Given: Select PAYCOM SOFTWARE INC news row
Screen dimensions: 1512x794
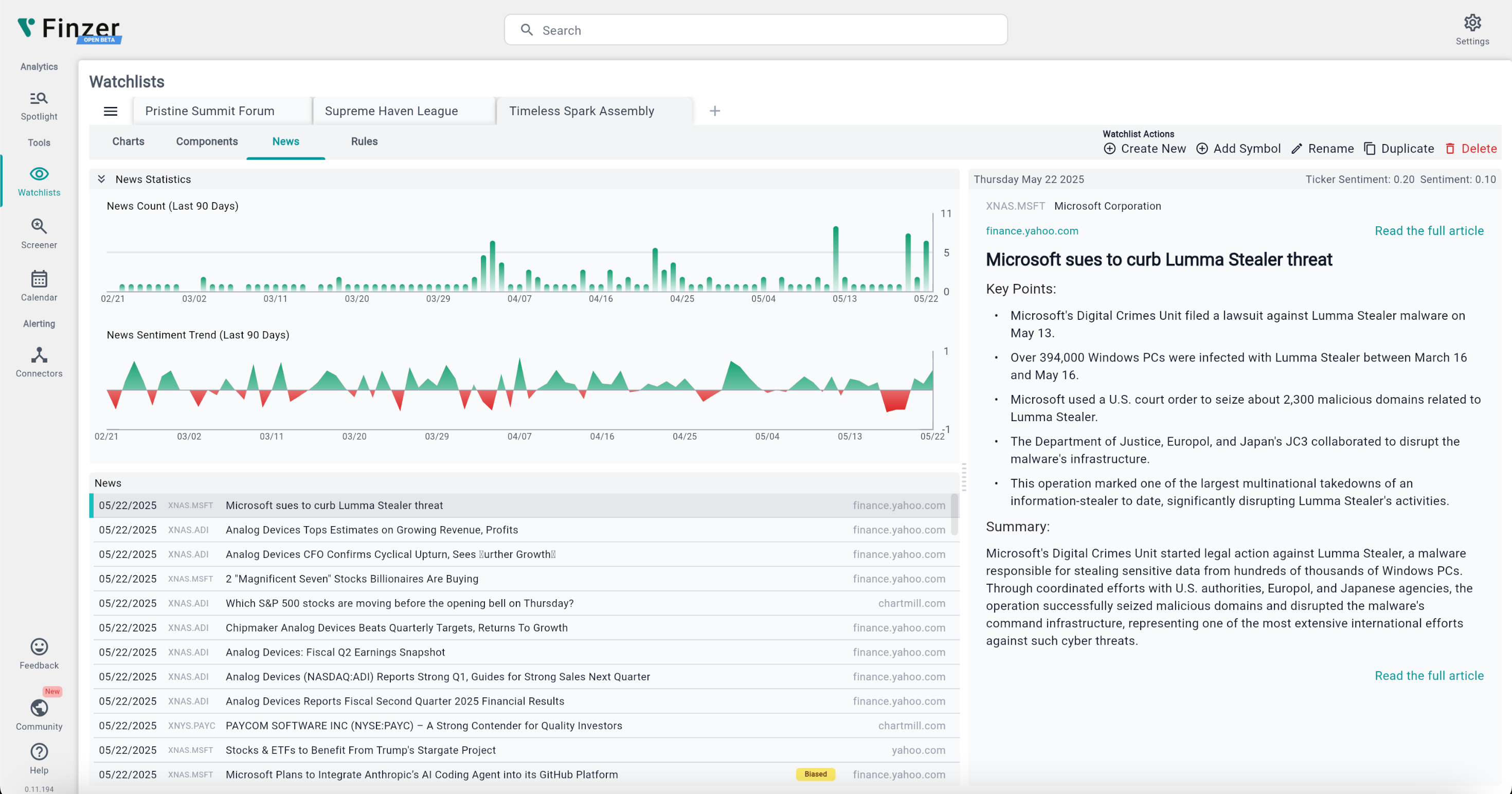Looking at the screenshot, I should [525, 726].
